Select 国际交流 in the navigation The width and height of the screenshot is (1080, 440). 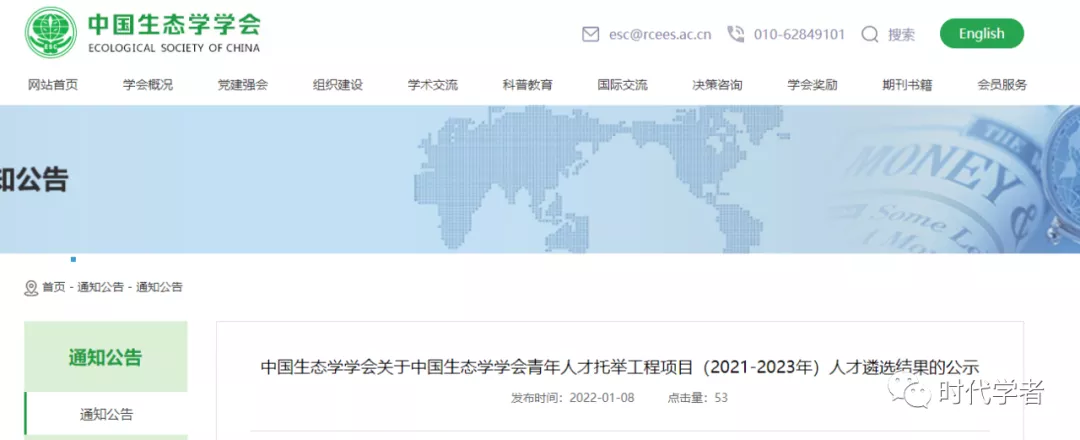pos(622,85)
